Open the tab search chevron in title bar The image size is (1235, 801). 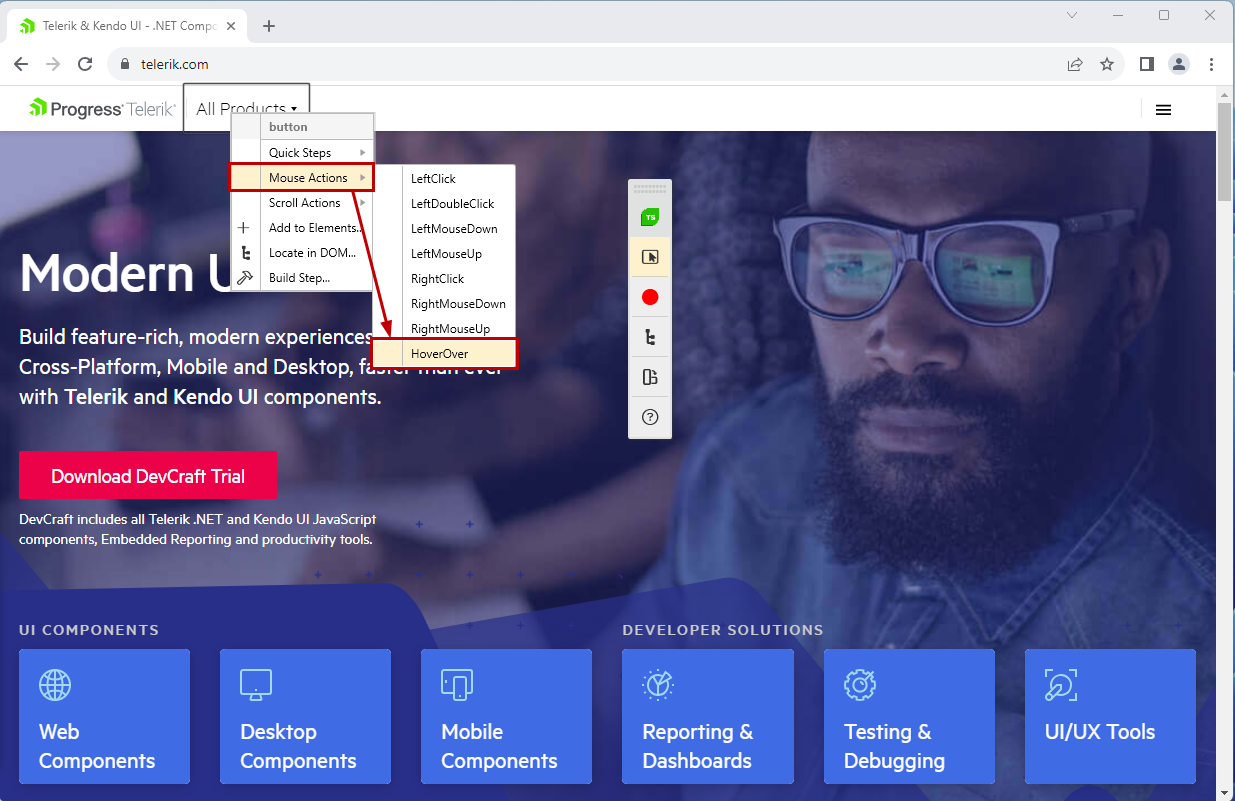point(1072,15)
